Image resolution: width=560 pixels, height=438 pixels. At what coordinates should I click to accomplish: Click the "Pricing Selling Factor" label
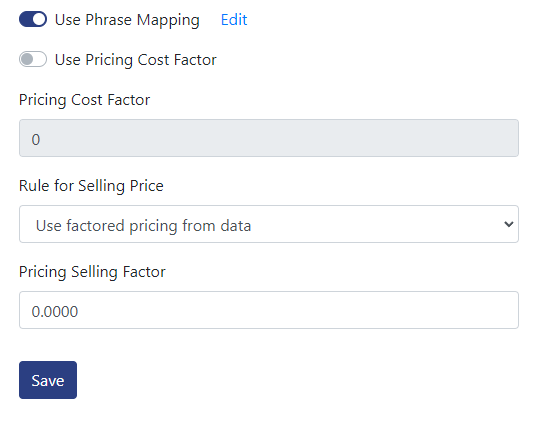(92, 272)
